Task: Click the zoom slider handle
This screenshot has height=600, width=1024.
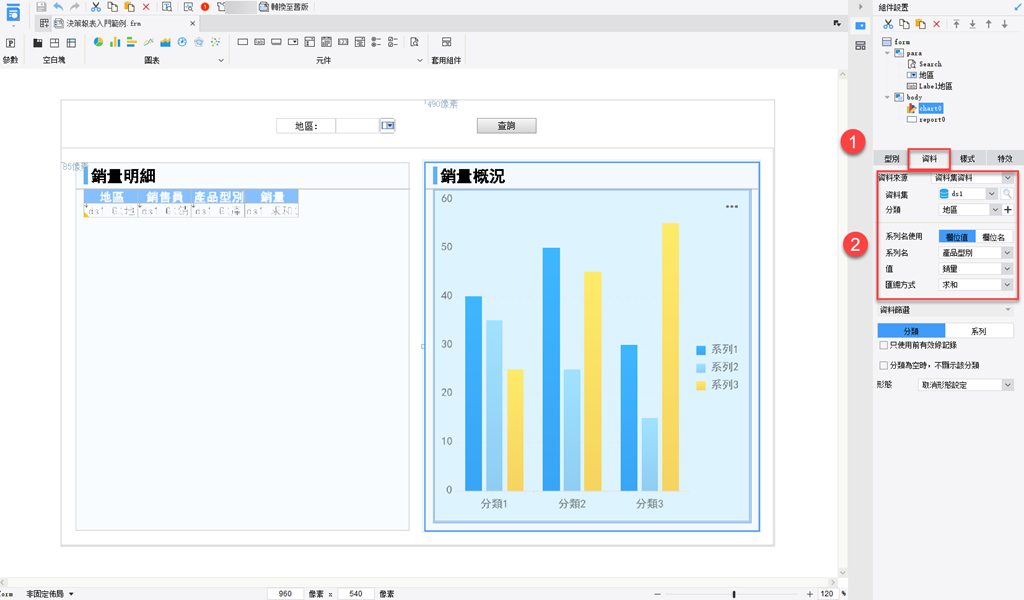Action: (x=734, y=593)
